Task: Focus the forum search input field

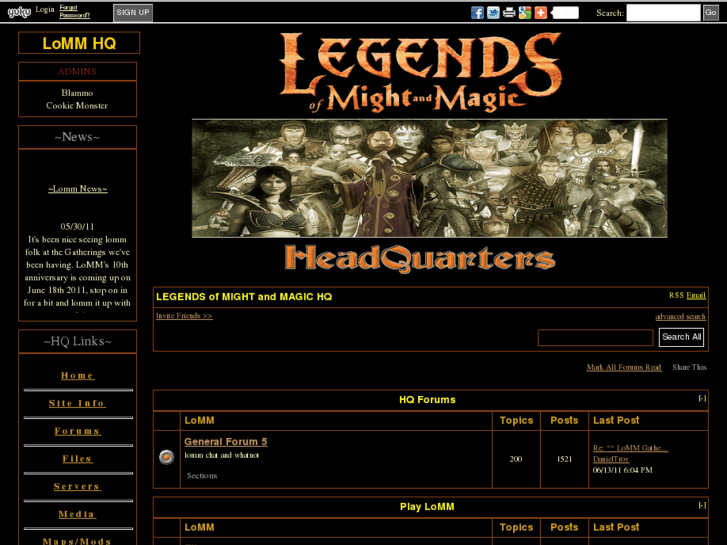Action: tap(595, 337)
